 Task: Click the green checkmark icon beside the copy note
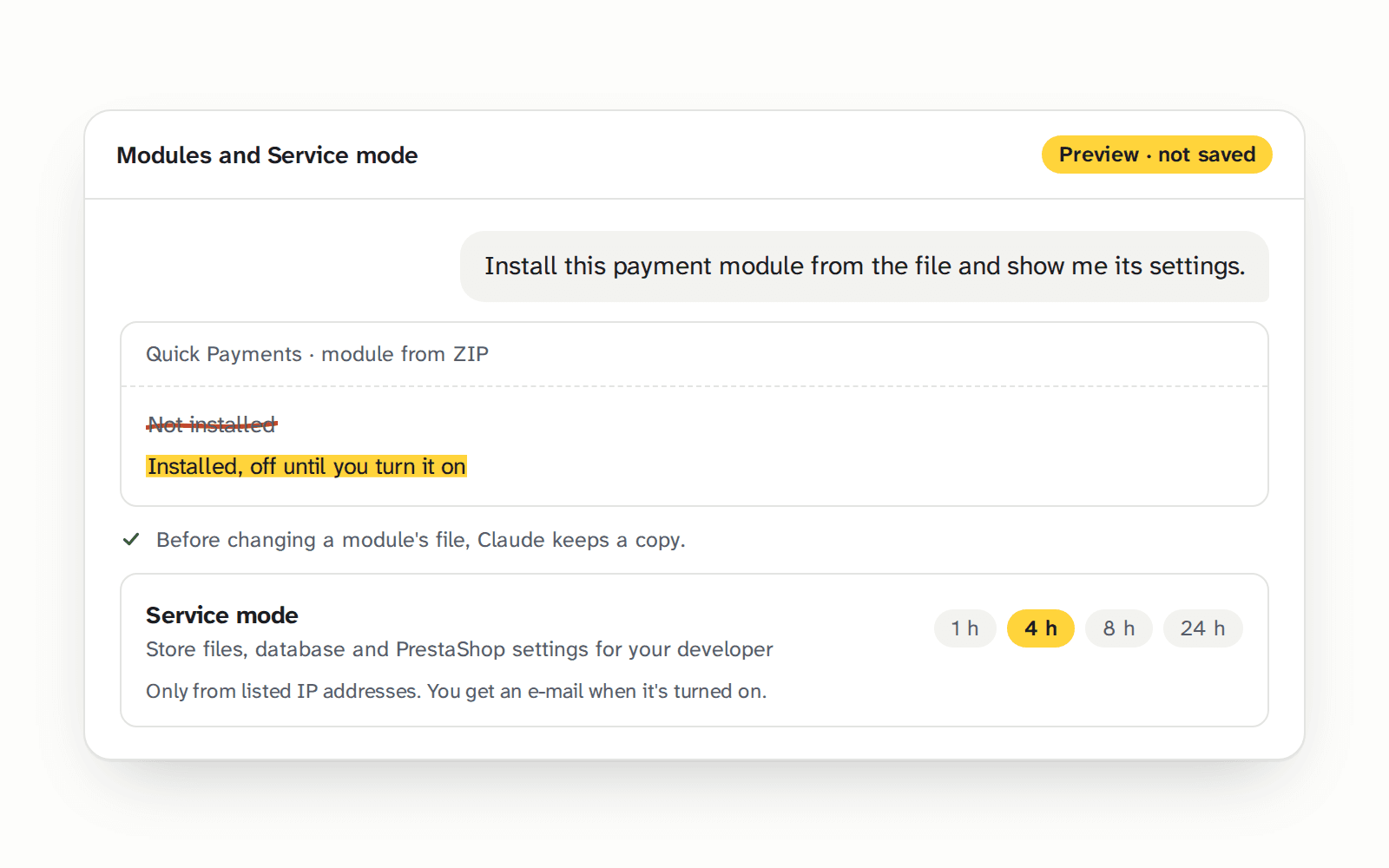(x=131, y=540)
